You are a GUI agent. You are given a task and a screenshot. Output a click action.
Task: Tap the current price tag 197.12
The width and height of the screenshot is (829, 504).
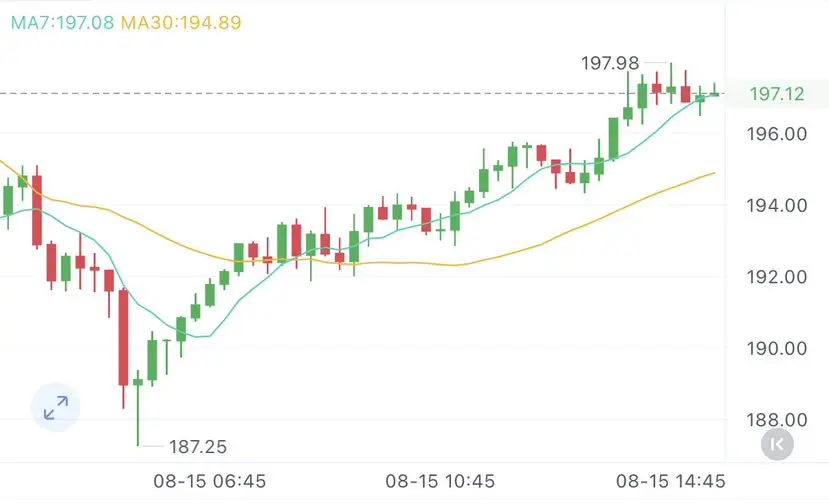777,94
